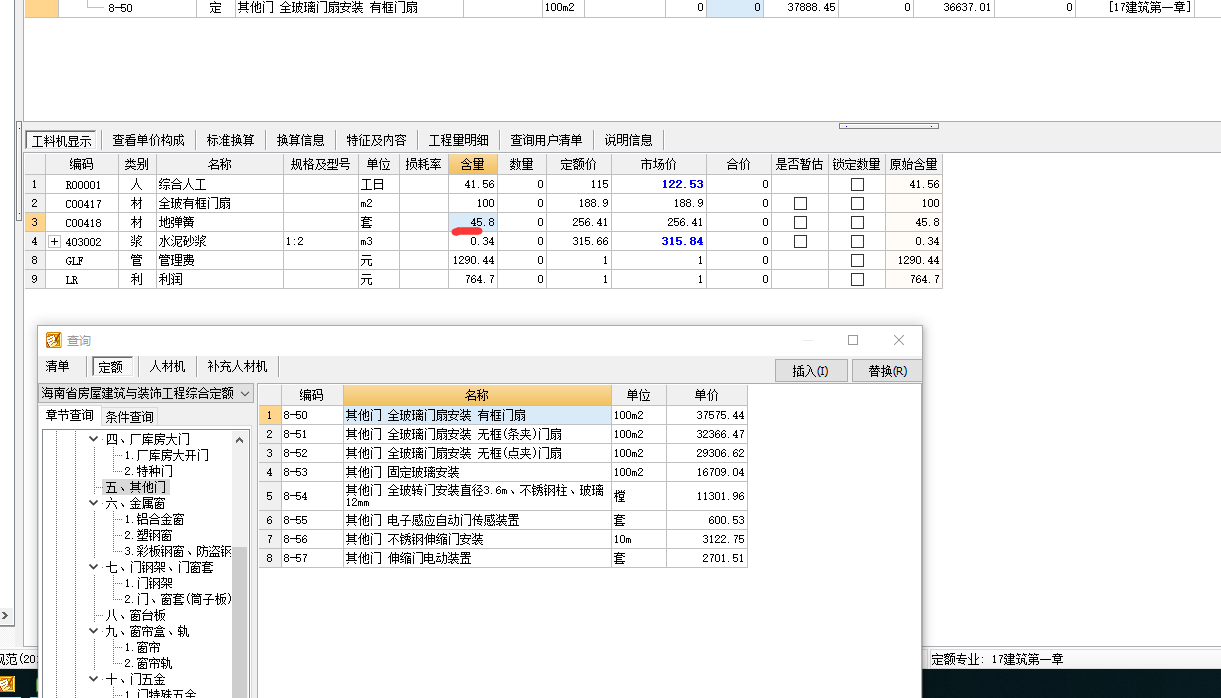This screenshot has width=1221, height=698.
Task: Select the 条件查询 tab
Action: click(129, 416)
